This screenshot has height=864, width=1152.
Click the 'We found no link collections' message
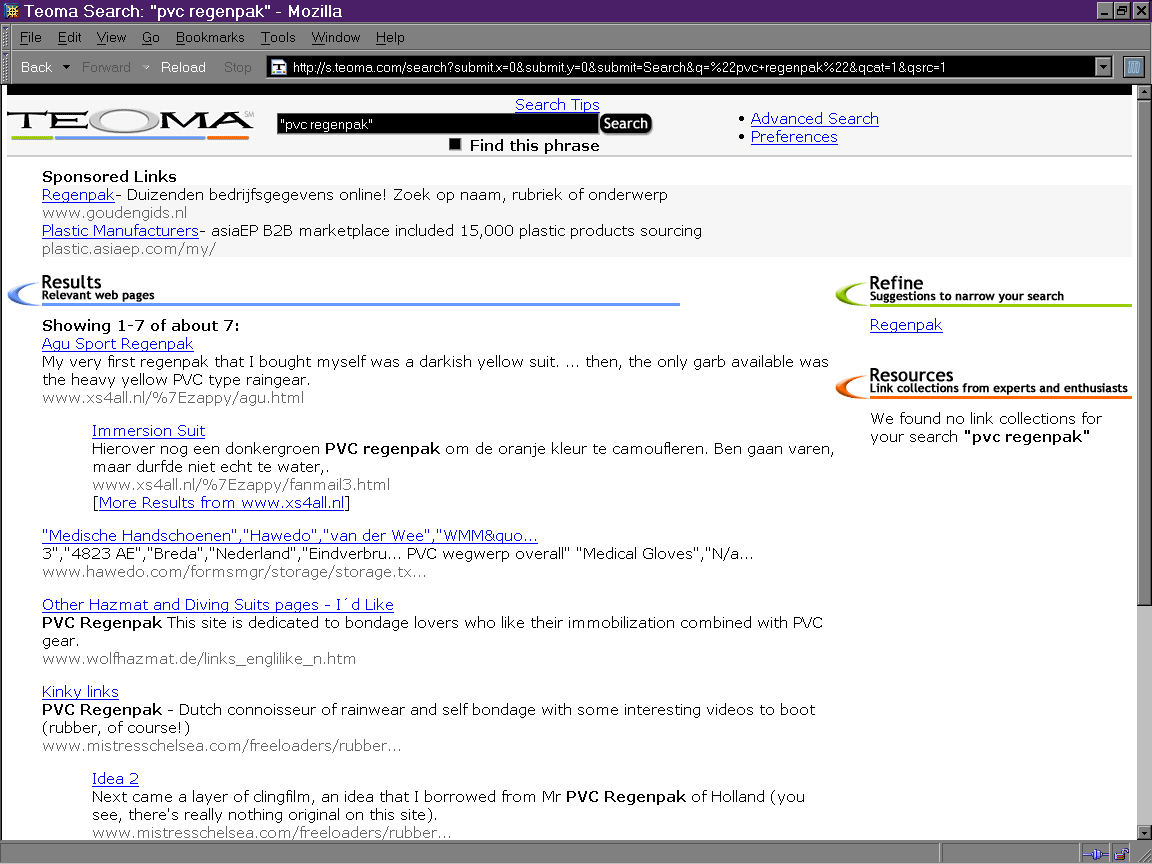(986, 428)
